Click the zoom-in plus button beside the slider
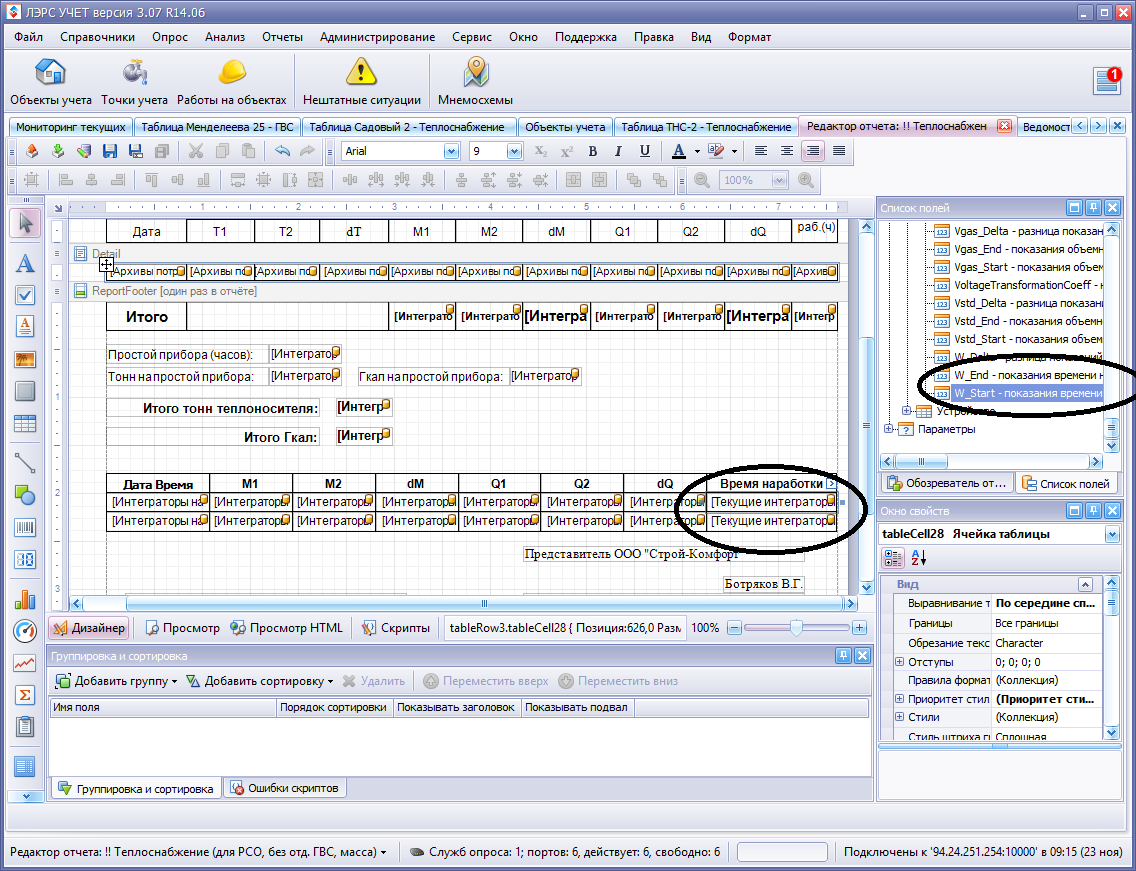 tap(859, 628)
